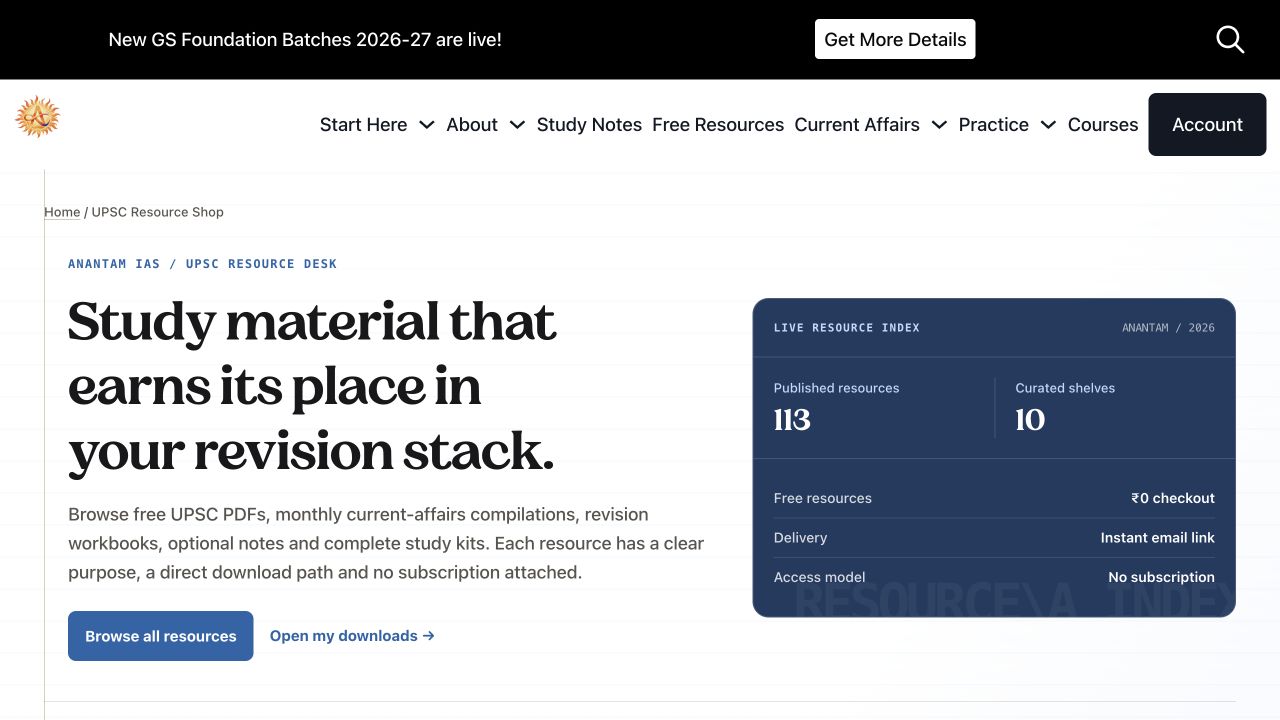Click the No subscription value
The height and width of the screenshot is (720, 1280).
point(1161,577)
